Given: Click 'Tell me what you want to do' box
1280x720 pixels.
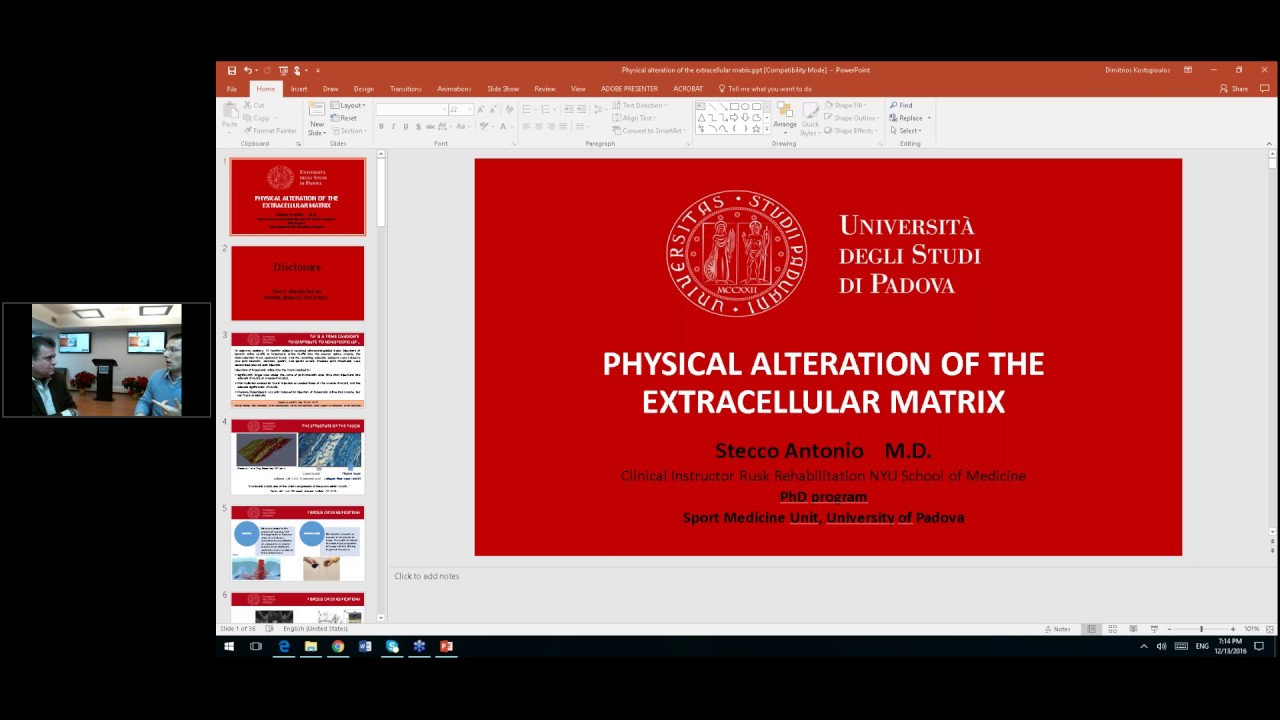Looking at the screenshot, I should (x=765, y=89).
